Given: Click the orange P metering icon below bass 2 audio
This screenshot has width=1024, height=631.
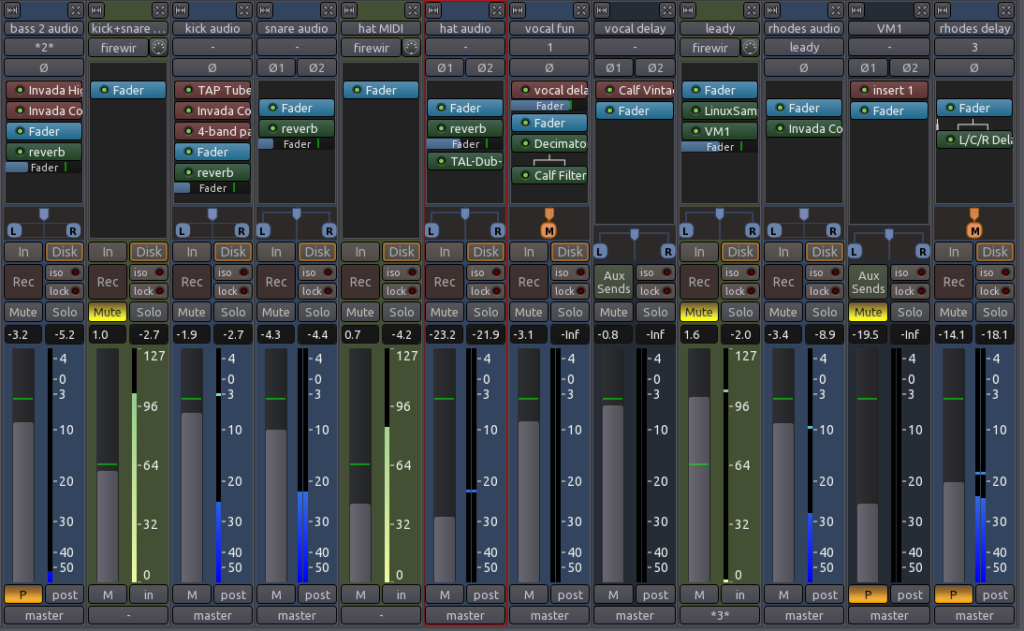Looking at the screenshot, I should point(21,593).
